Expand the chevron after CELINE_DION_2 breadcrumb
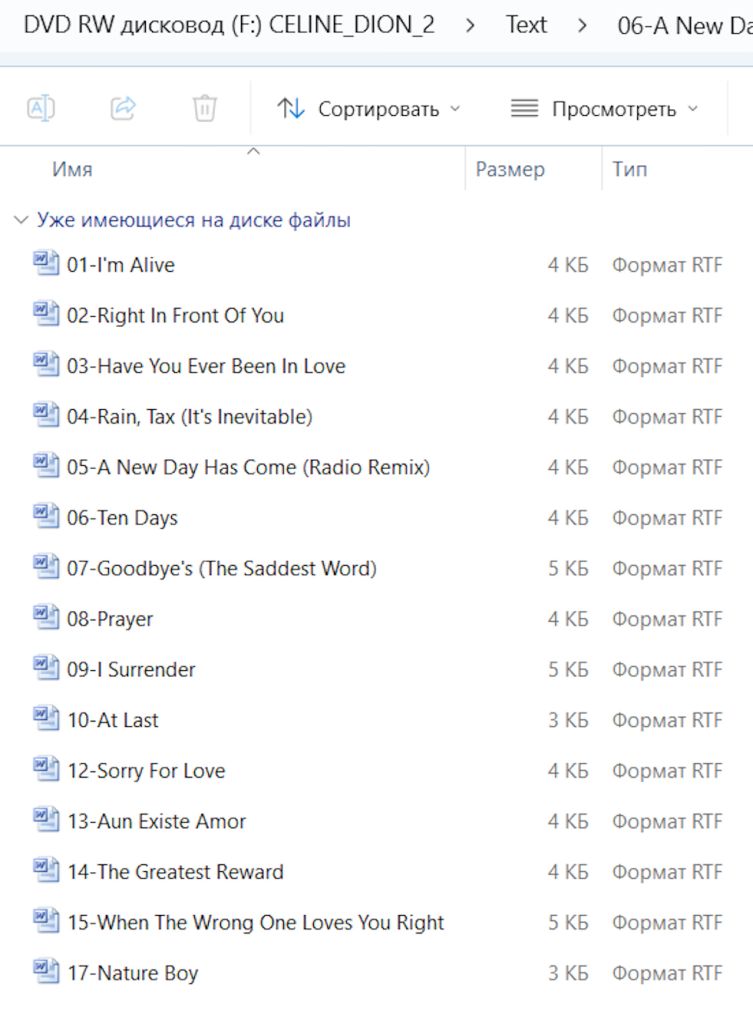This screenshot has width=753, height=1024. 470,26
